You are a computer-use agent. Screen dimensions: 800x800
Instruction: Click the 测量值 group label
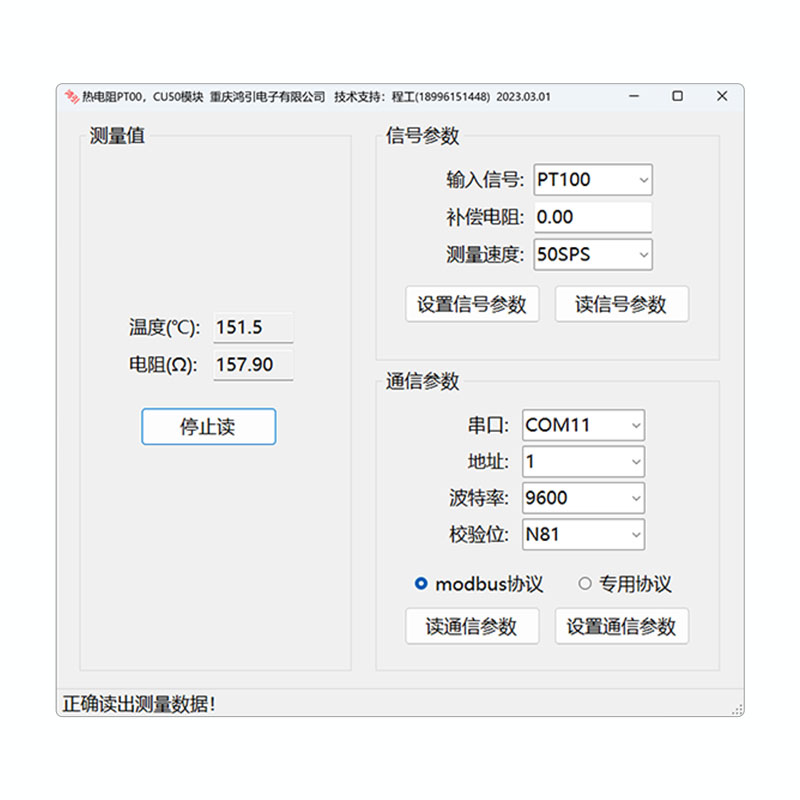(x=117, y=136)
